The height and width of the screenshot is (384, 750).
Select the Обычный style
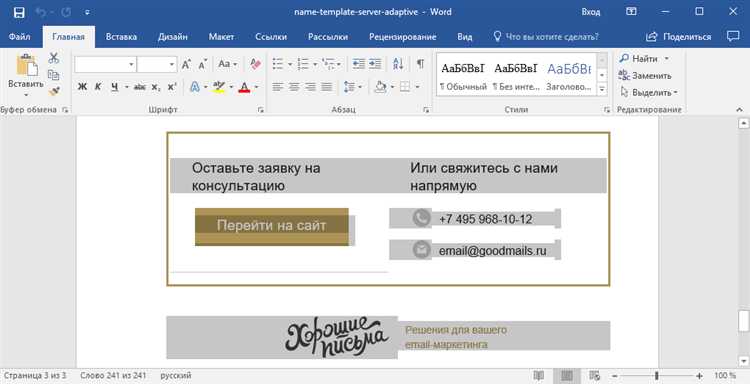coord(463,76)
